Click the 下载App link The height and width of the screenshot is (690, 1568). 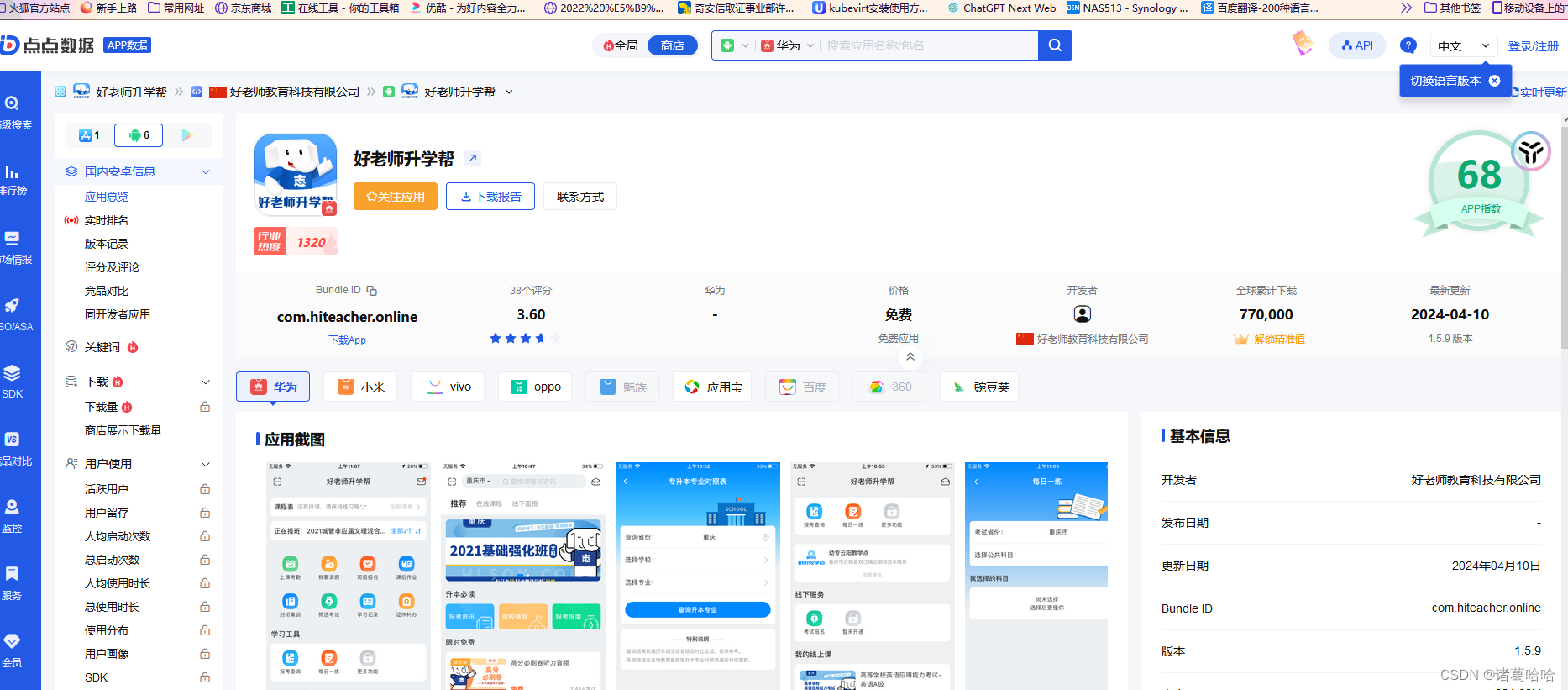tap(347, 340)
